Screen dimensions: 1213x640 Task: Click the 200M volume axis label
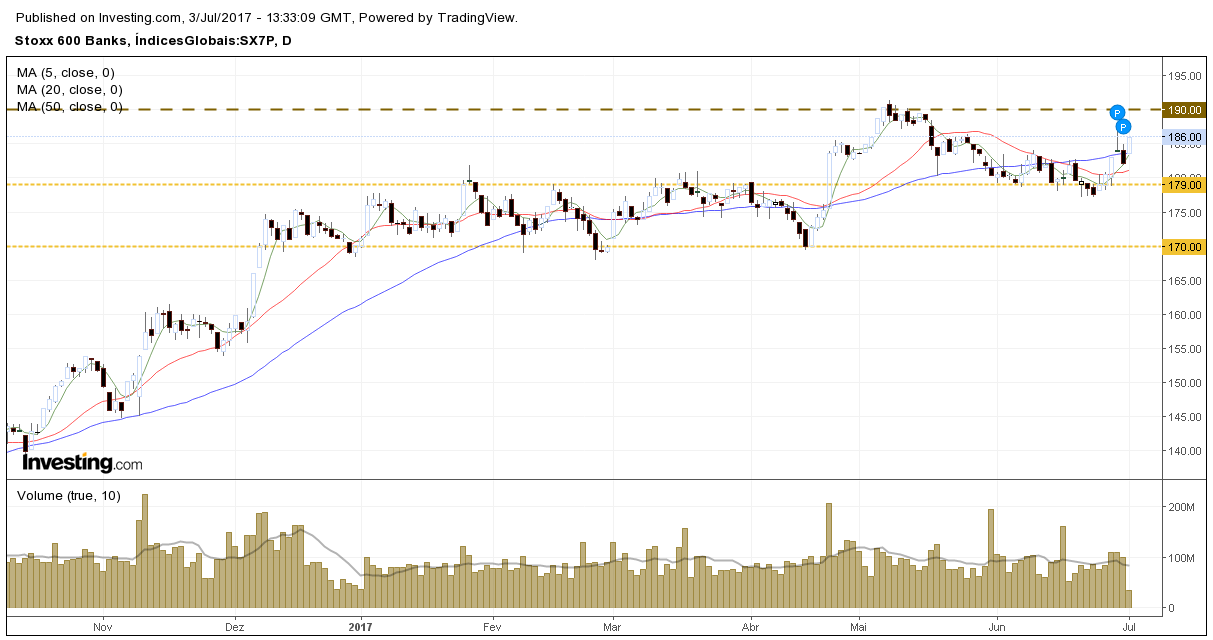coord(1184,508)
